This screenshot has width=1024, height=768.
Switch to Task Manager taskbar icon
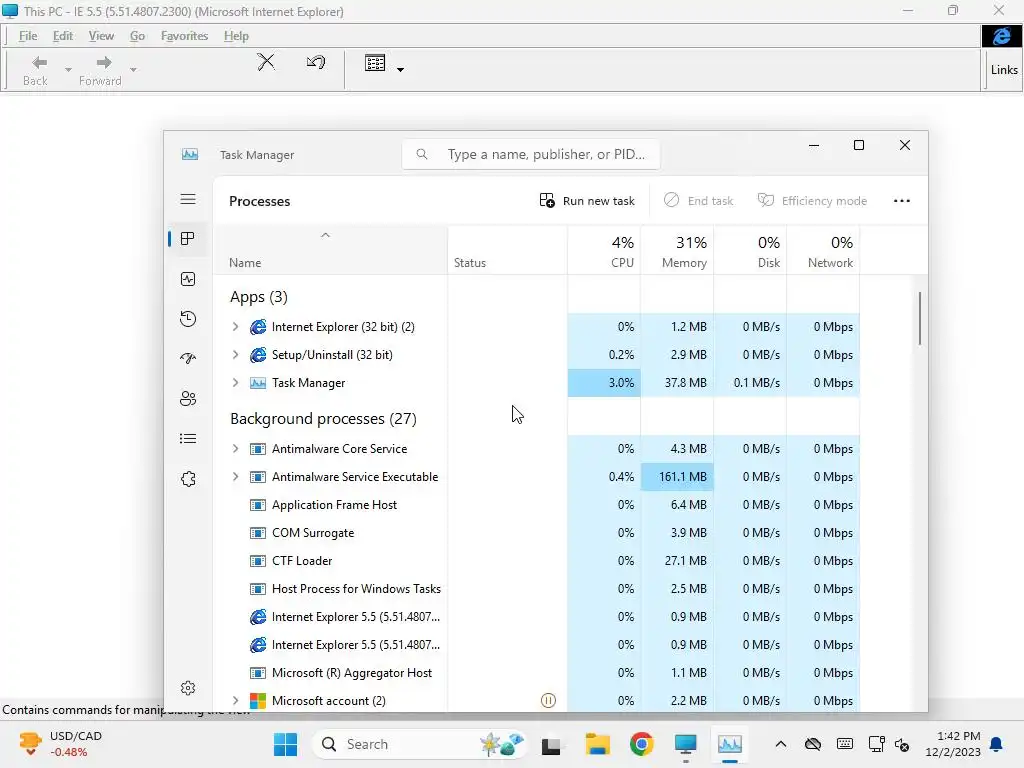click(x=729, y=744)
